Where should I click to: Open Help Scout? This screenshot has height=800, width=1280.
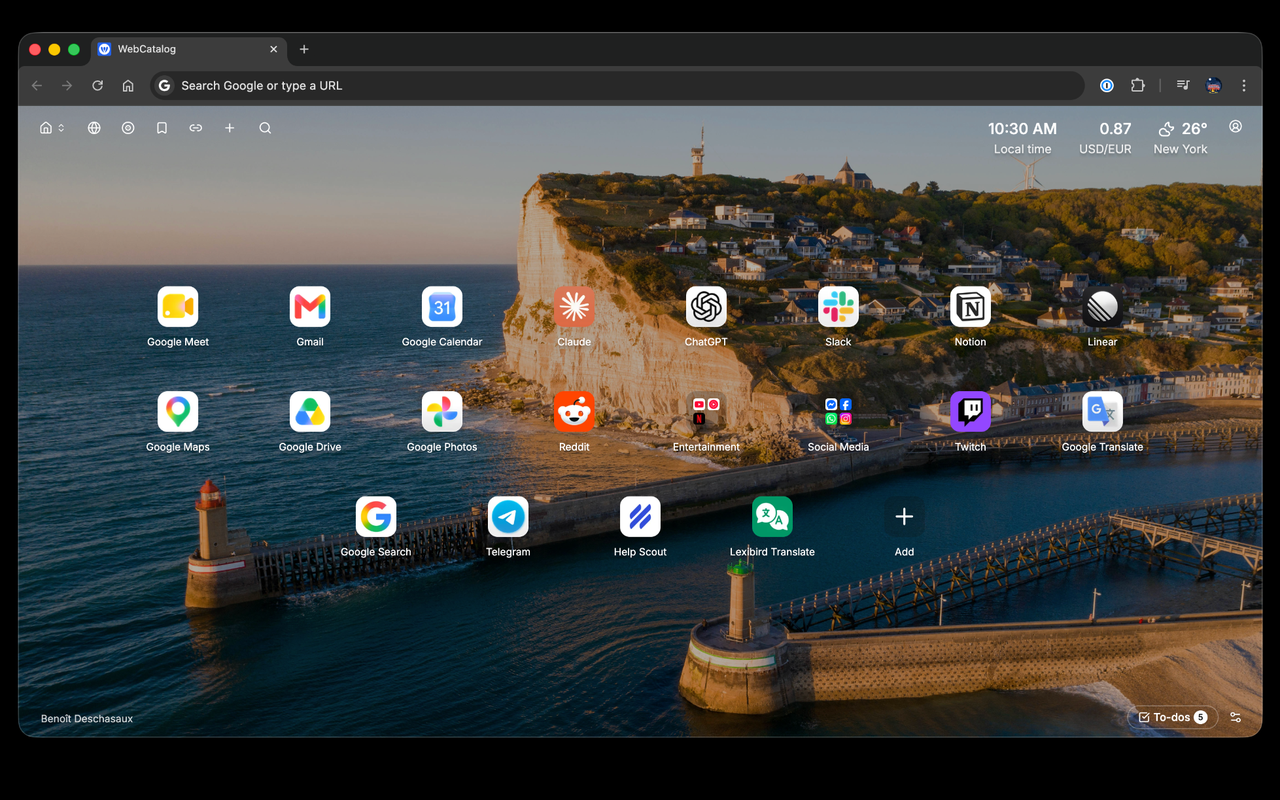tap(640, 517)
